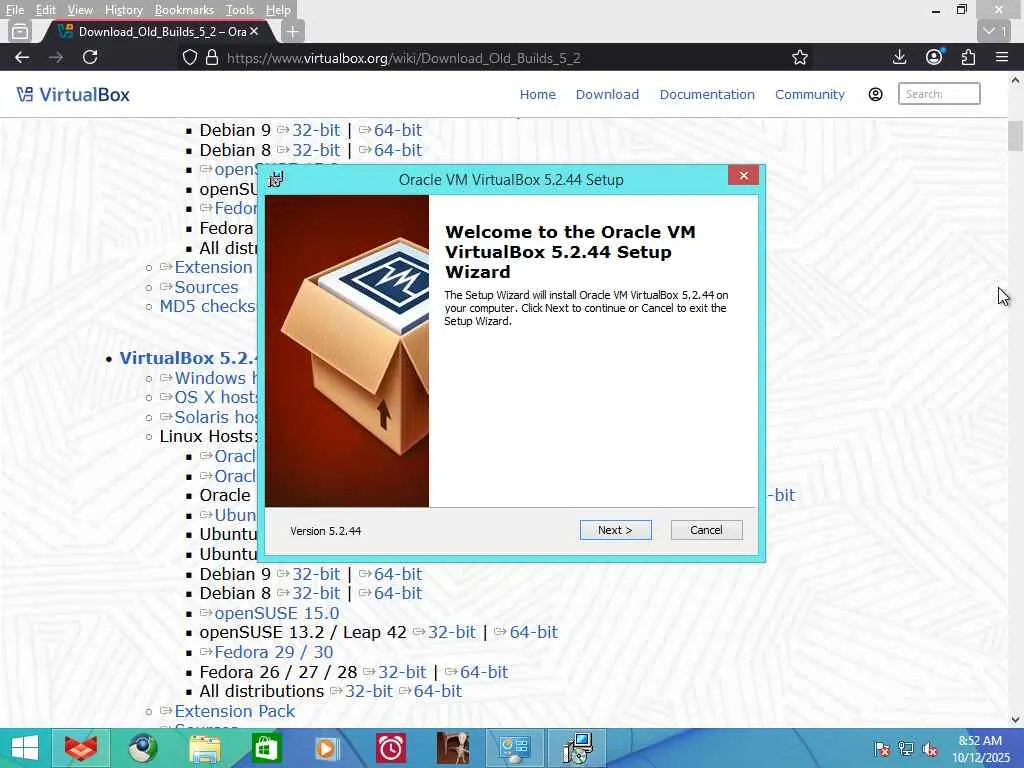Go forward to next page
This screenshot has width=1024, height=768.
(56, 57)
